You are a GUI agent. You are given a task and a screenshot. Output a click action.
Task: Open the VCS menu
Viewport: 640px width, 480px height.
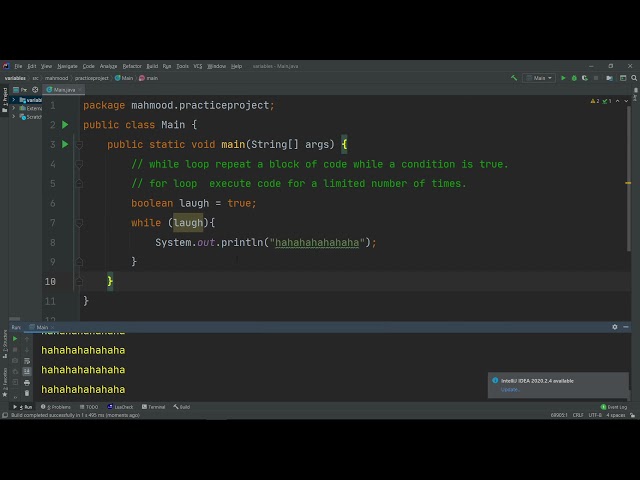198,66
